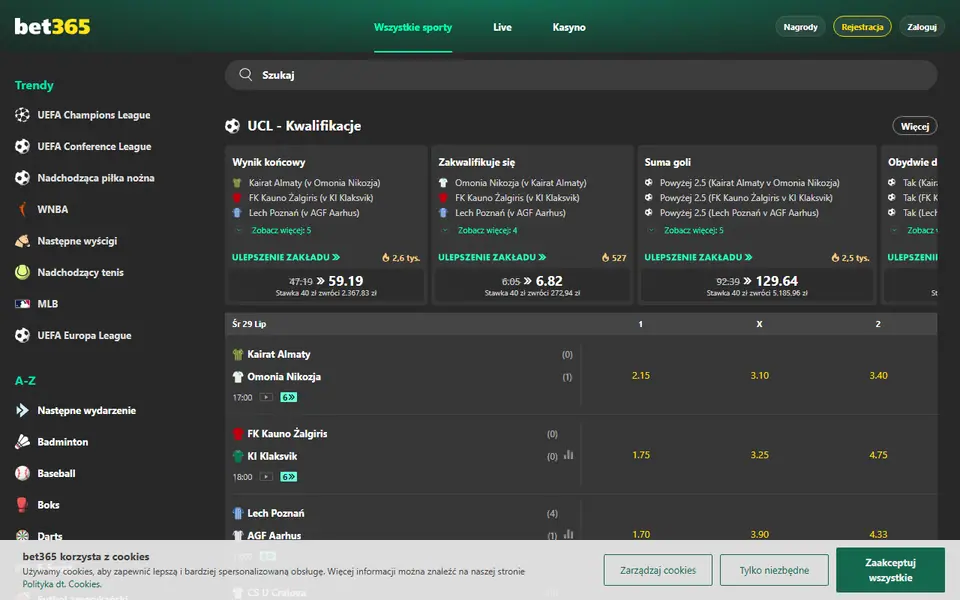Image resolution: width=960 pixels, height=600 pixels.
Task: Switch to Wszystkie sporty tab
Action: (413, 27)
